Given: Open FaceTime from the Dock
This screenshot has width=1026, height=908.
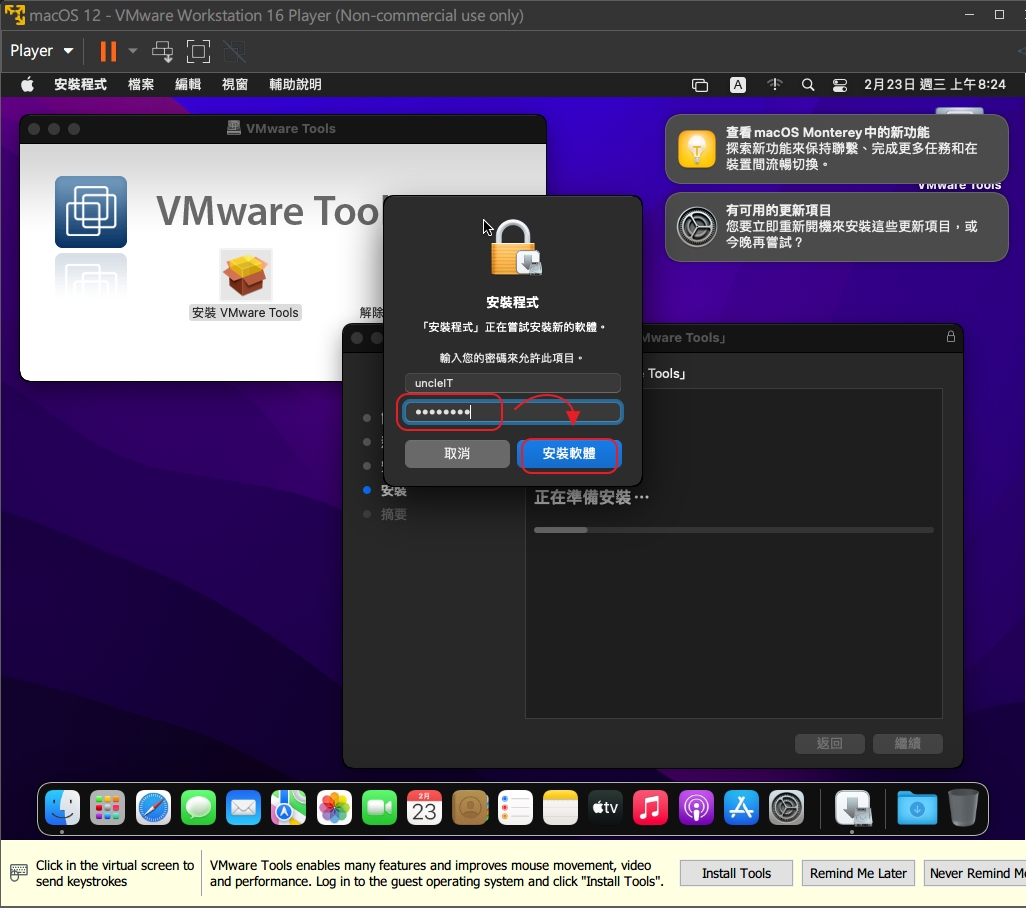Looking at the screenshot, I should pos(380,808).
